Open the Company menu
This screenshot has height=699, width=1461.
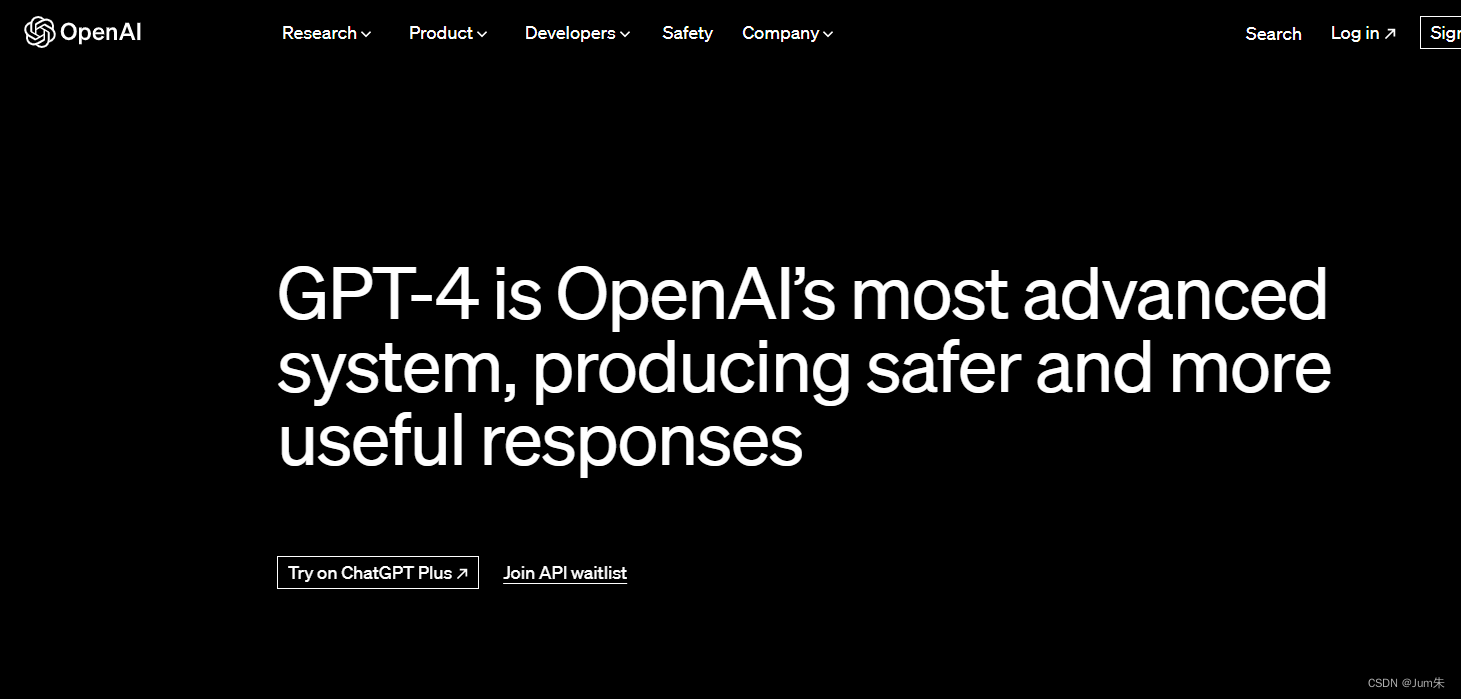click(787, 33)
